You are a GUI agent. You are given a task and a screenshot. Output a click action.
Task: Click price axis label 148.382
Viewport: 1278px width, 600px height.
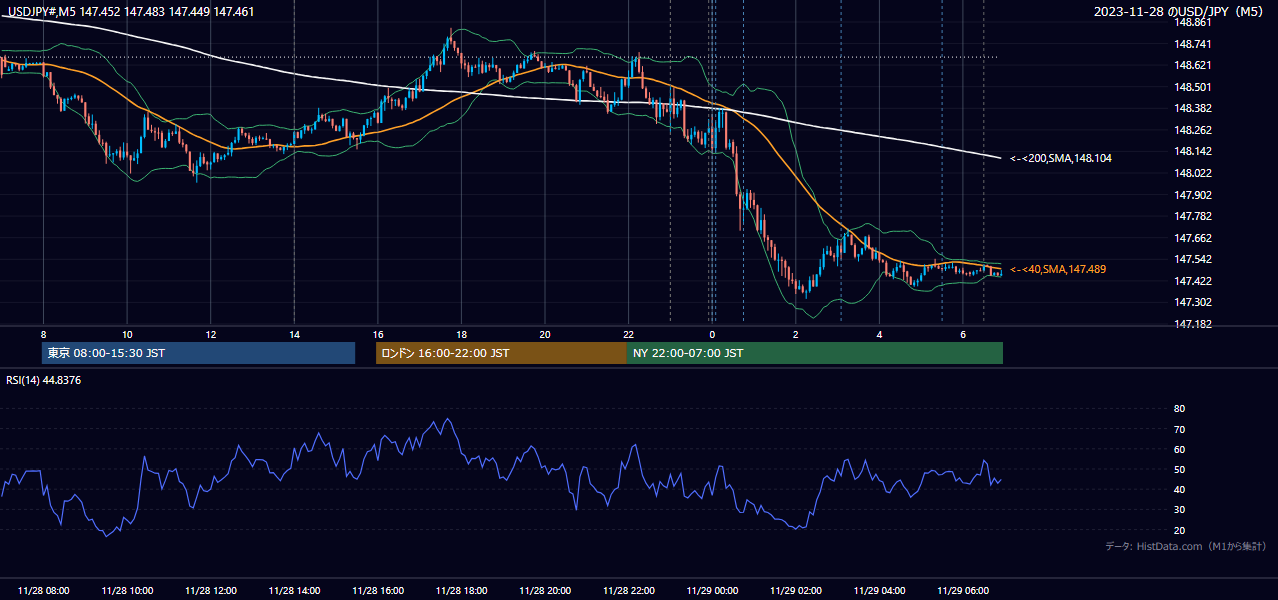click(1194, 108)
